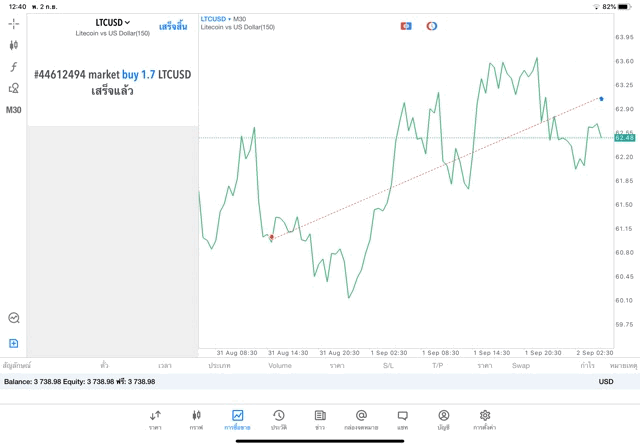Open the drawing objects shapes tool
This screenshot has width=640, height=447.
click(14, 88)
